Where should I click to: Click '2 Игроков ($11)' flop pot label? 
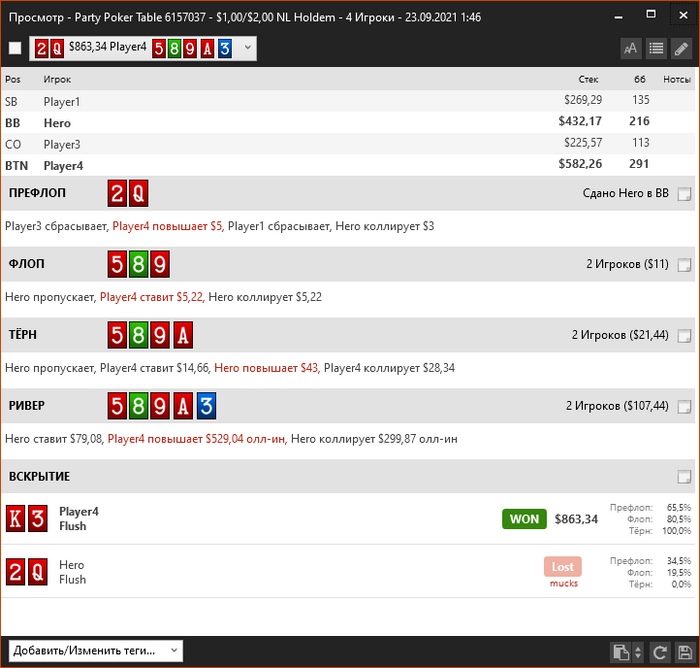627,264
